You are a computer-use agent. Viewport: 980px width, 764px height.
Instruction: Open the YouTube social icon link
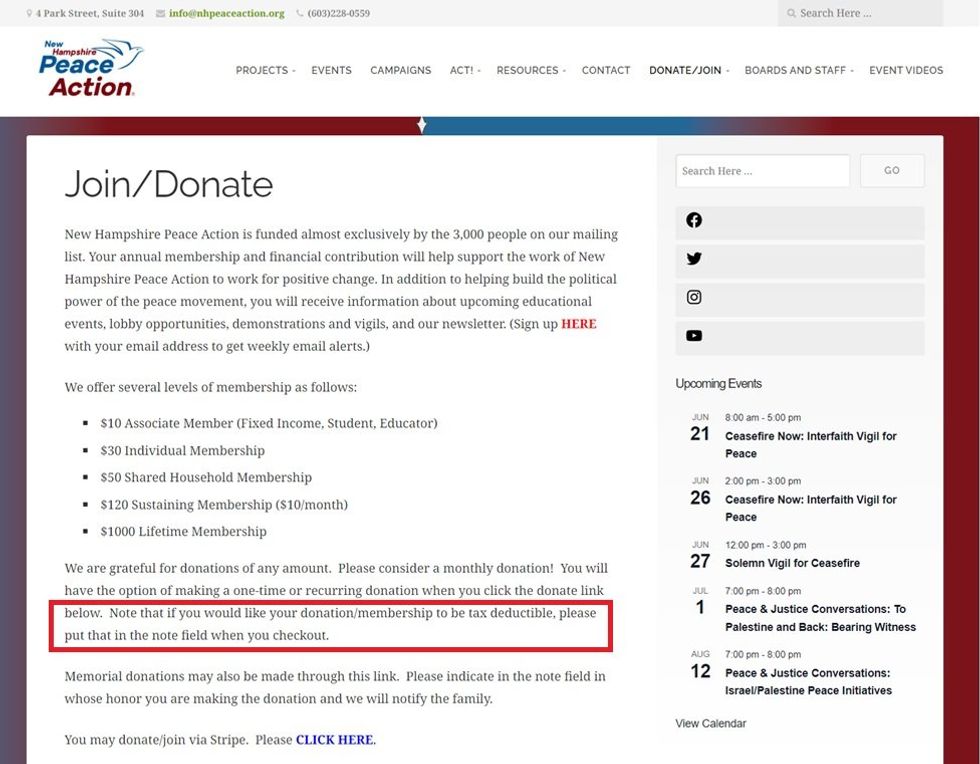(694, 336)
